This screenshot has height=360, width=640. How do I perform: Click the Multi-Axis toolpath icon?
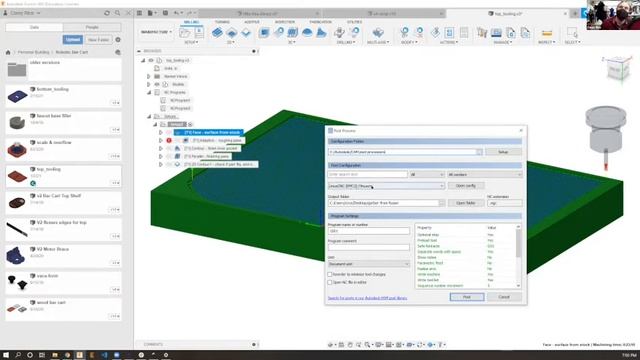[x=378, y=33]
